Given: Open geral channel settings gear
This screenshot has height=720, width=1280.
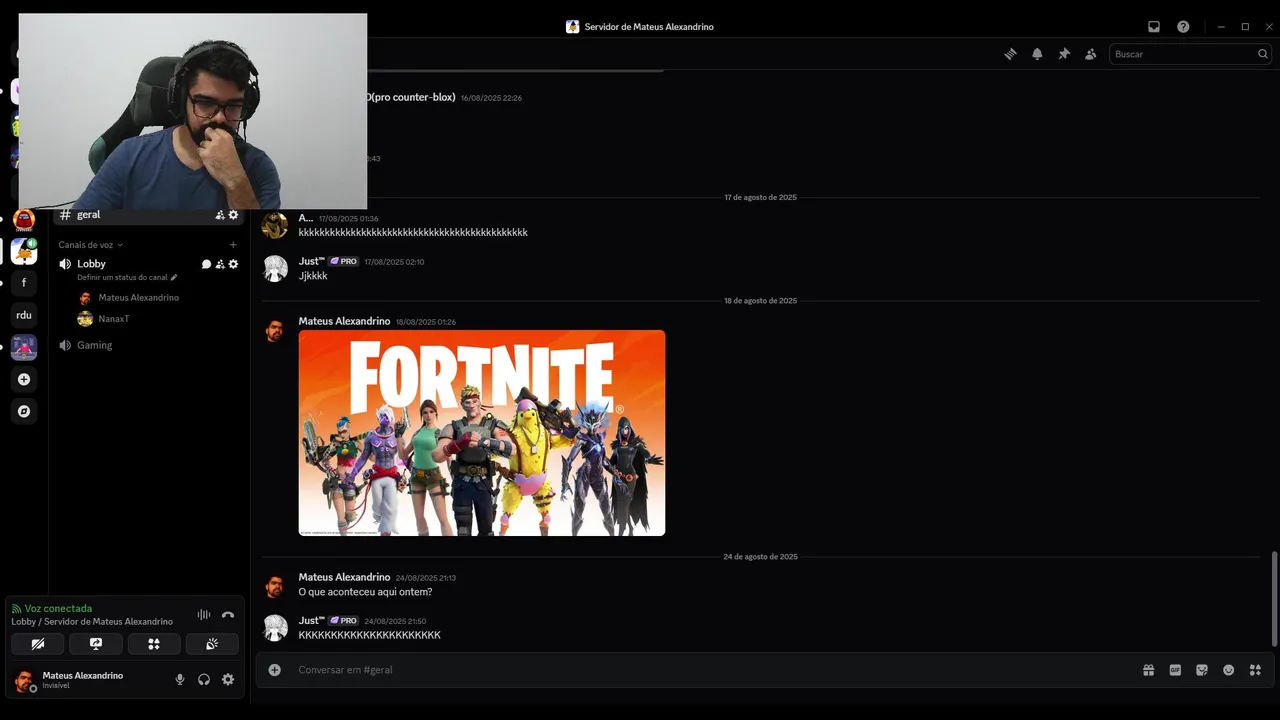Looking at the screenshot, I should tap(234, 215).
